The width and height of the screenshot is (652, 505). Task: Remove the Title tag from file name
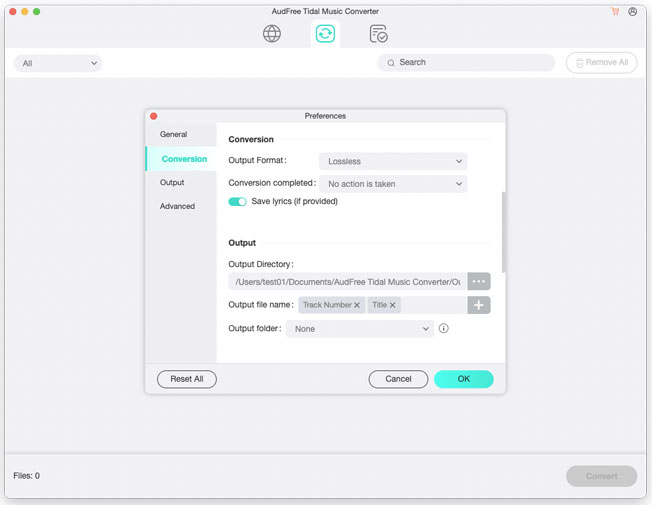[392, 305]
